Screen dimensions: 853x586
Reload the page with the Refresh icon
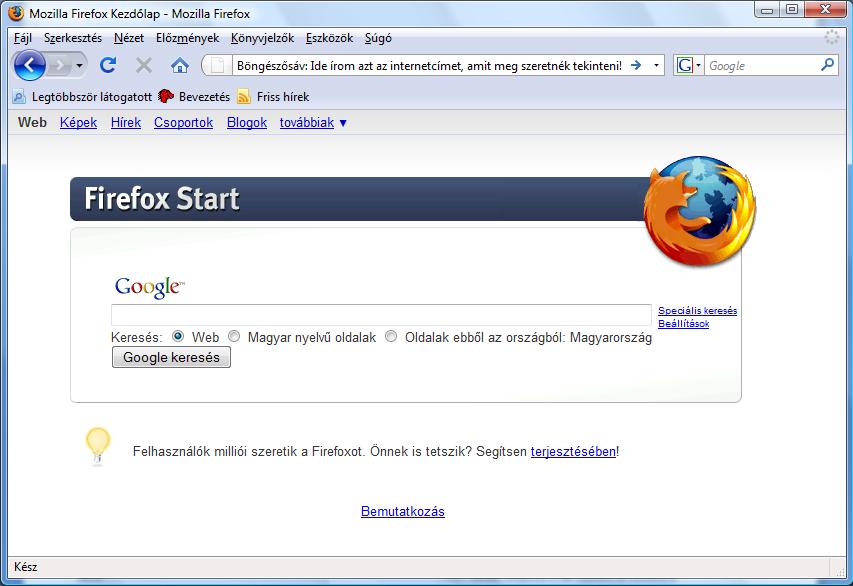[108, 65]
